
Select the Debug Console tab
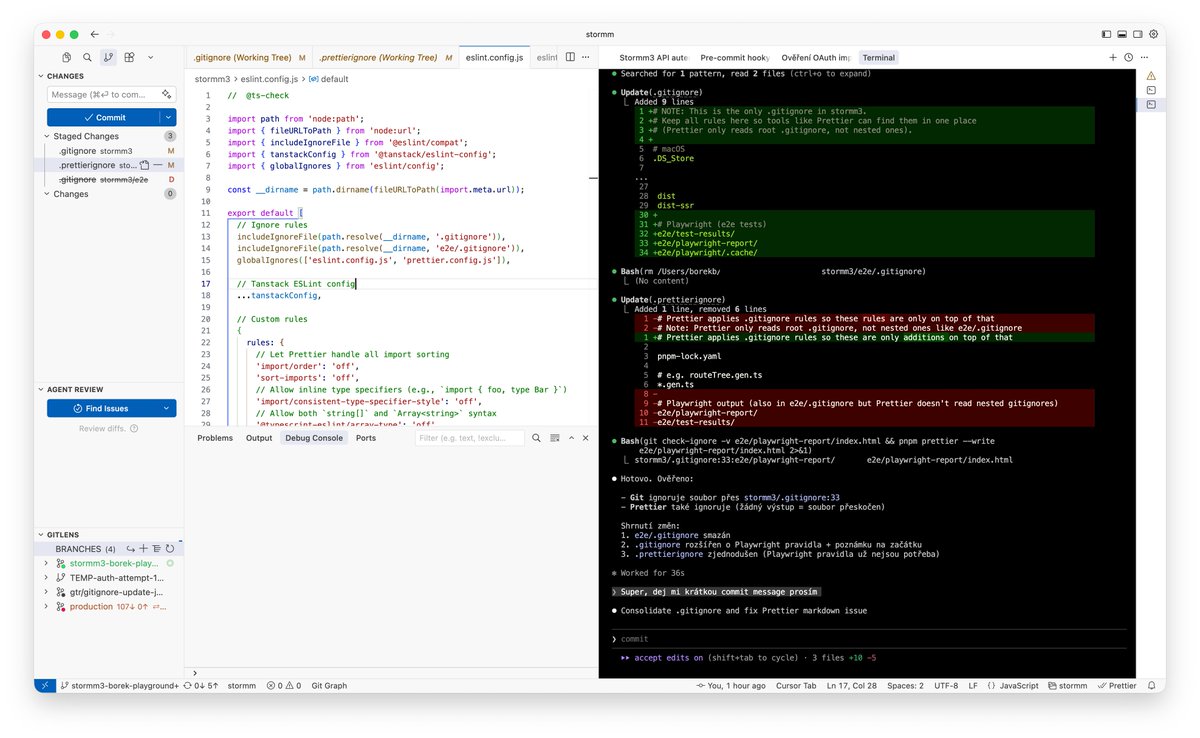[x=313, y=438]
